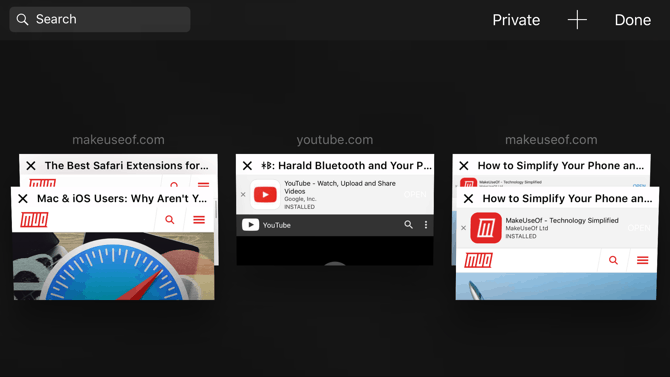This screenshot has height=377, width=670.
Task: Select back 'How to Simplify Your Phone an...' tab title
Action: coord(561,166)
